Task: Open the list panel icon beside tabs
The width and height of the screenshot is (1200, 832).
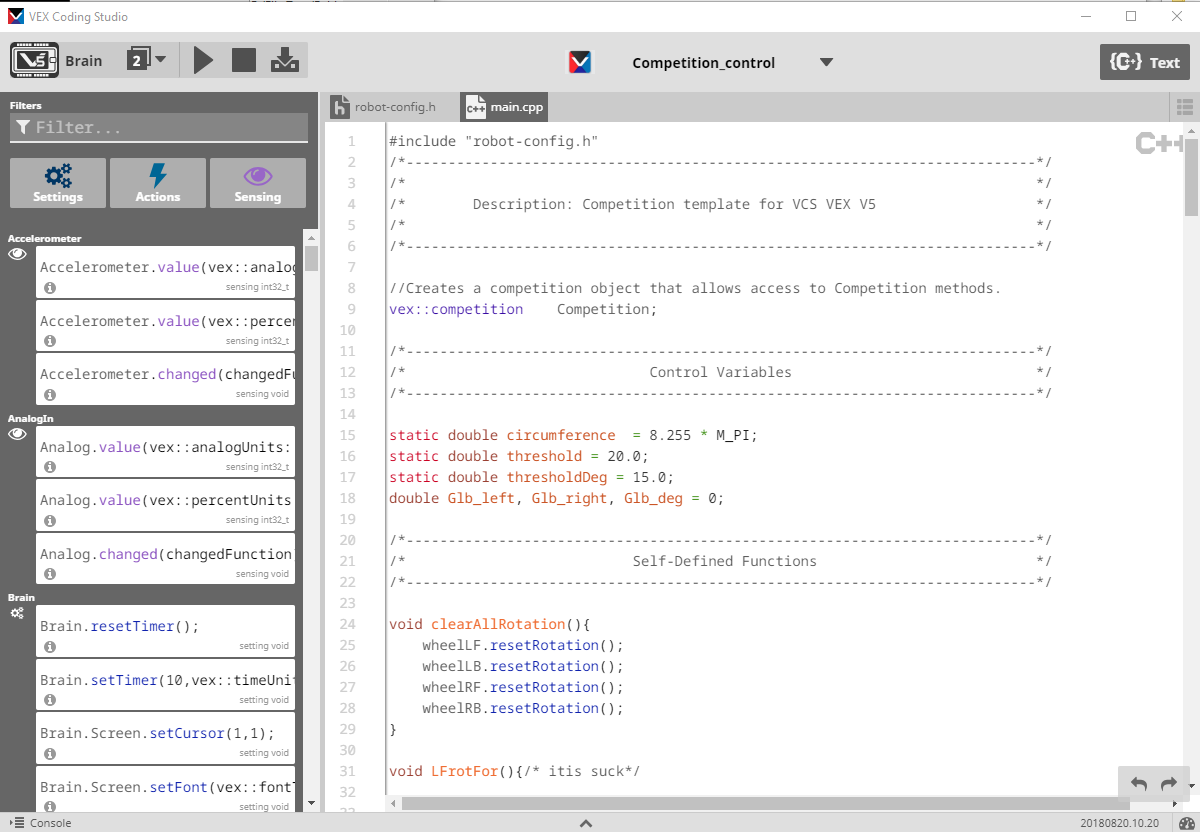Action: (x=1185, y=107)
